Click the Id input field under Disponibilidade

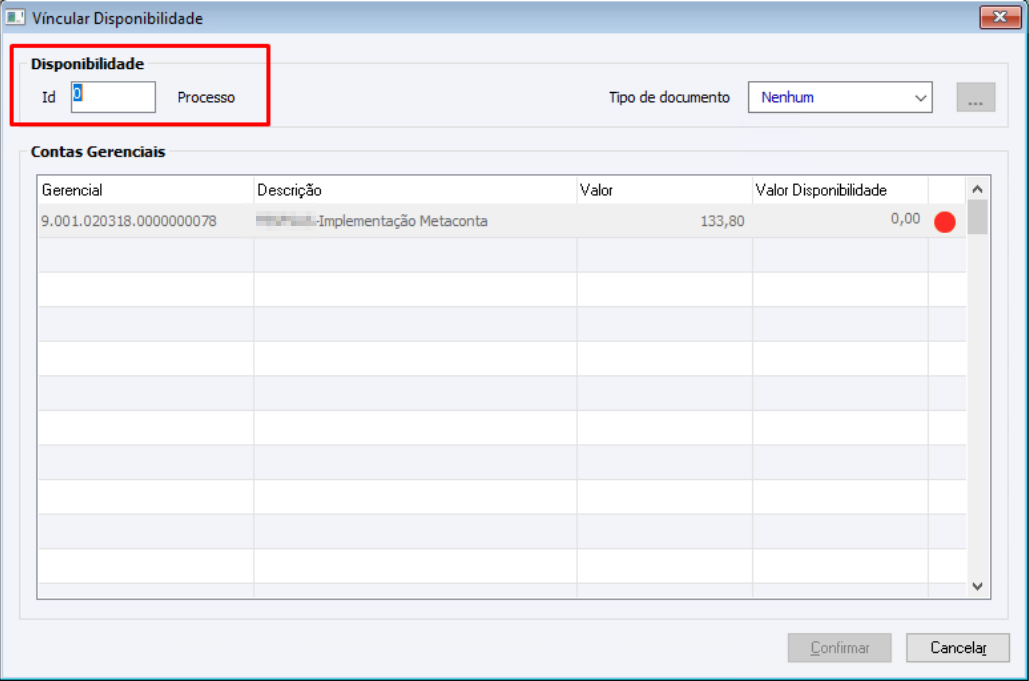point(113,97)
